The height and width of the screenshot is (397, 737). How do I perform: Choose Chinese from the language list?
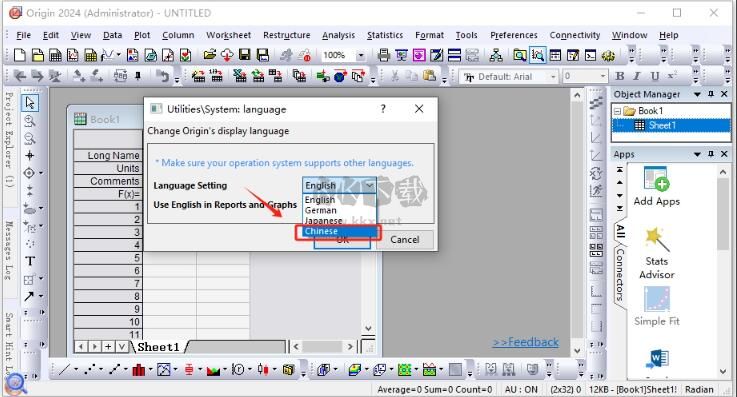(339, 231)
